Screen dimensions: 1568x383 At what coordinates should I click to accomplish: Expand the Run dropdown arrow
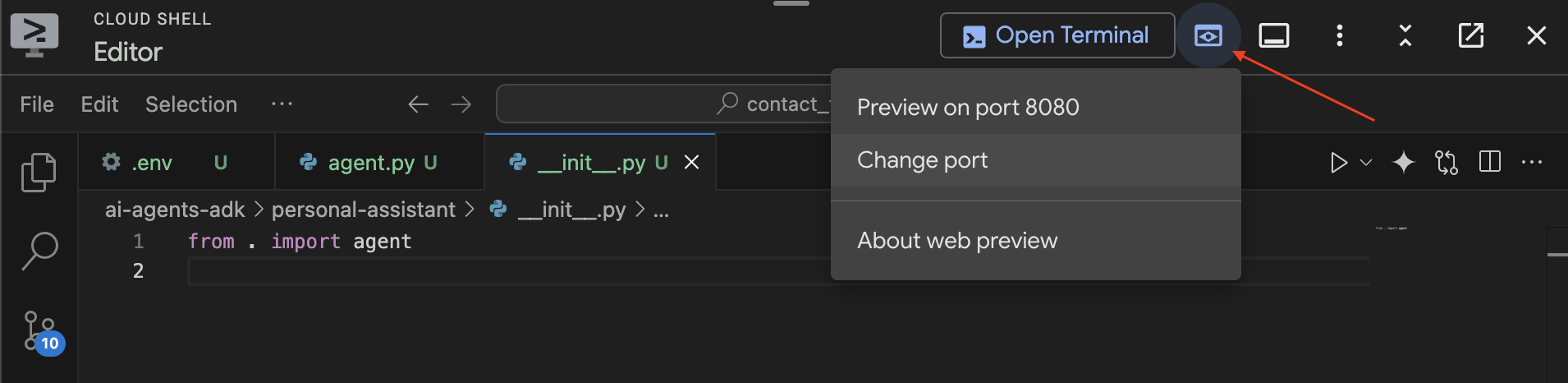click(x=1366, y=163)
